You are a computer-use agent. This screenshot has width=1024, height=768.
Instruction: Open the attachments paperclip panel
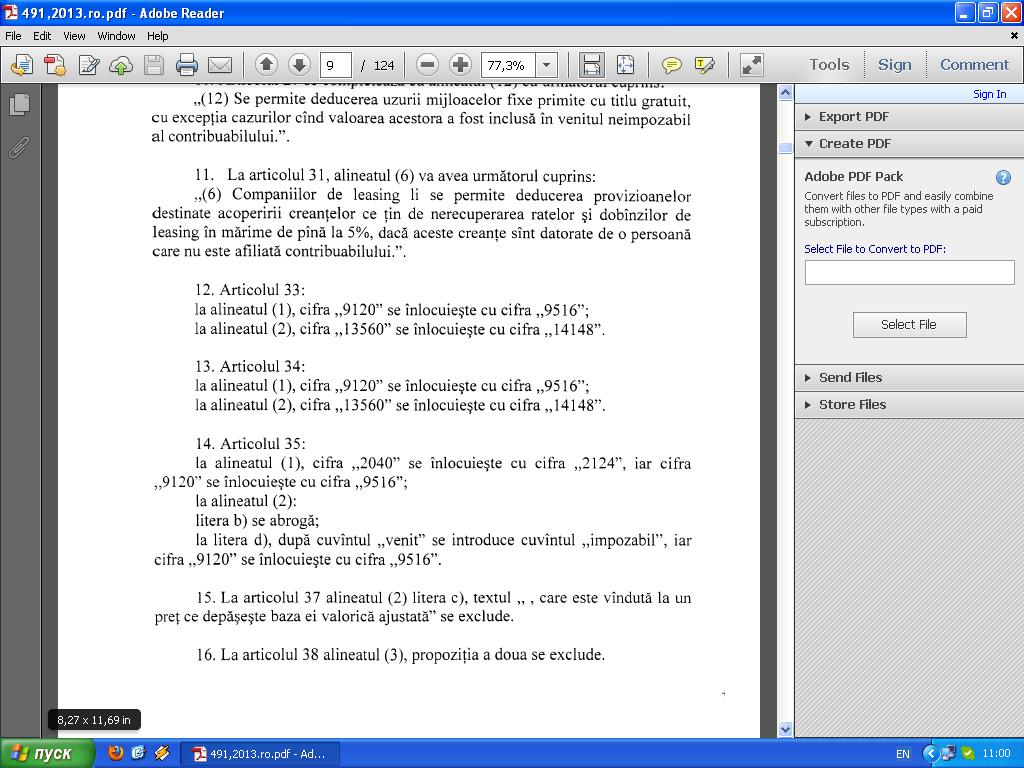click(19, 148)
